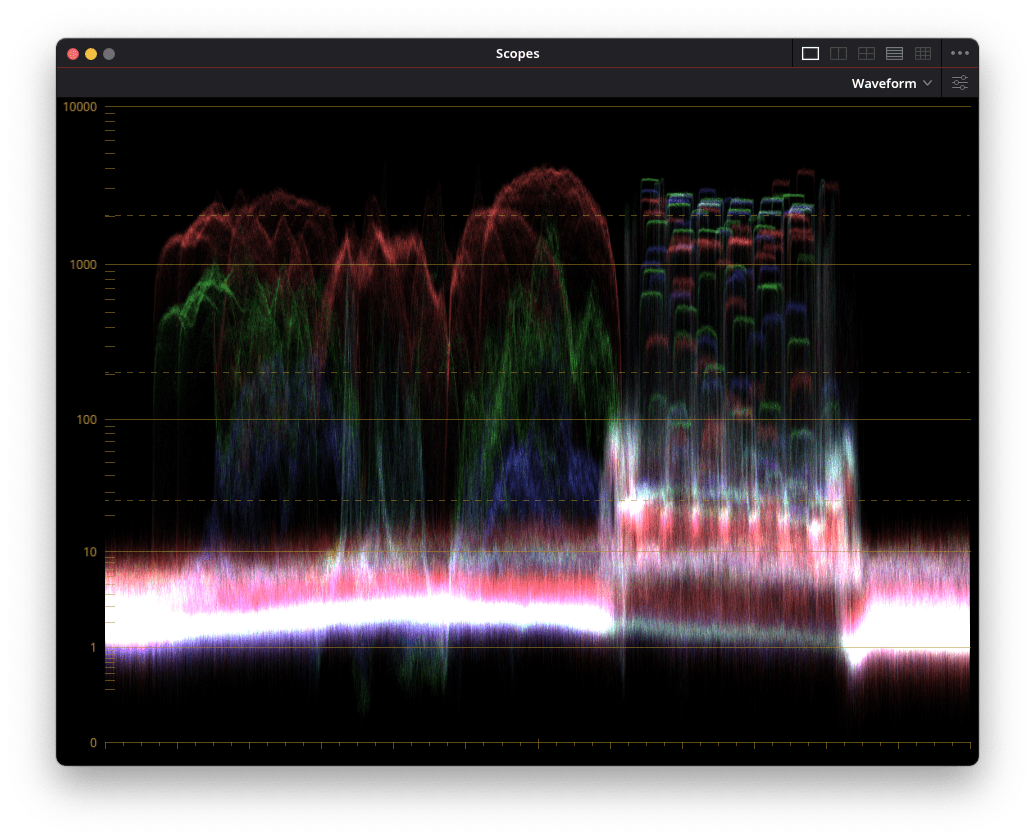Expand the three-dot overflow menu
This screenshot has height=840, width=1035.
(959, 54)
